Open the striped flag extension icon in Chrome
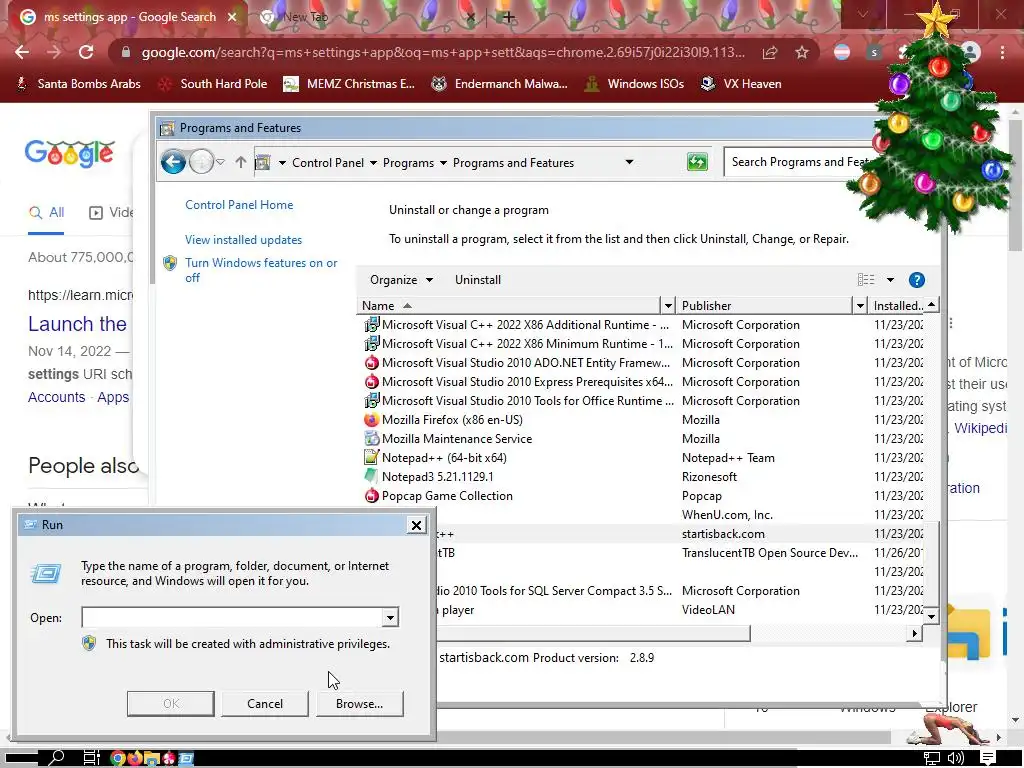The height and width of the screenshot is (768, 1024). pos(842,52)
